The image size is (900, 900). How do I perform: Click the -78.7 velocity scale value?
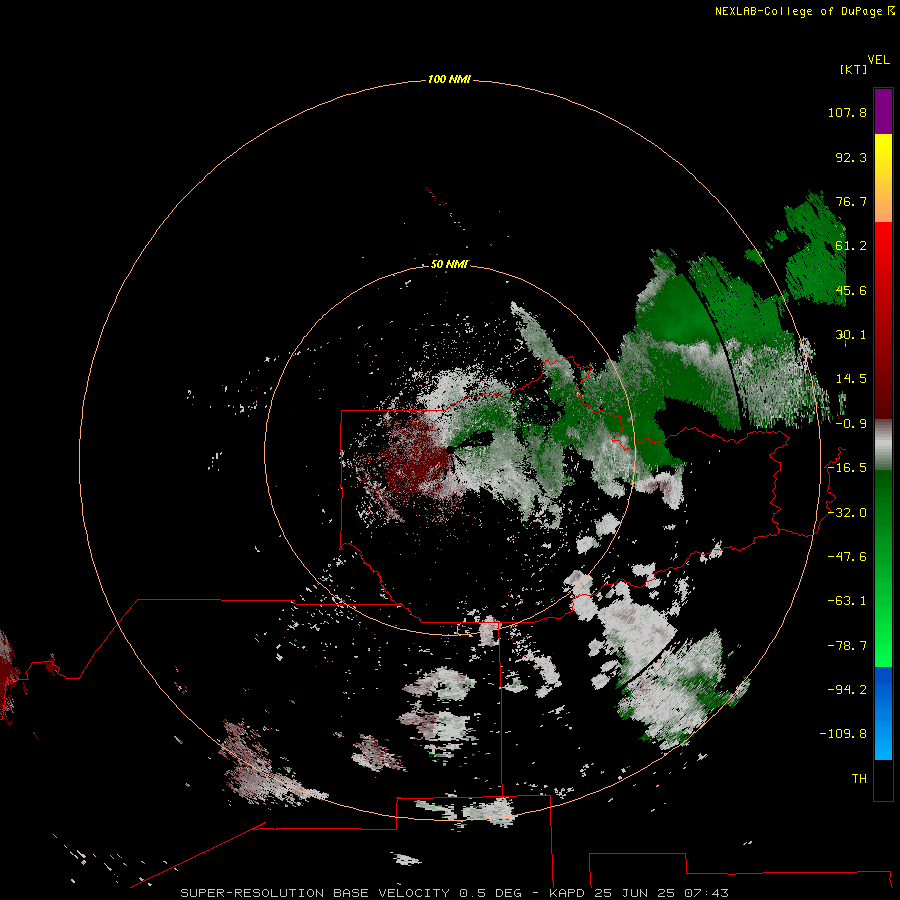(847, 646)
